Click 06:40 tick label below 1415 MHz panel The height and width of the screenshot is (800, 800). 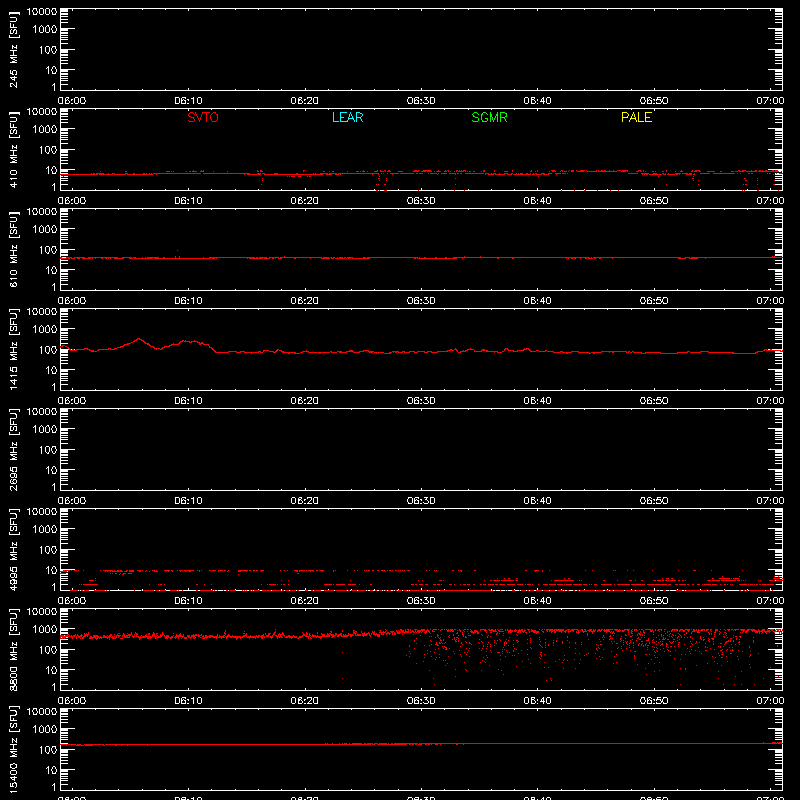537,401
